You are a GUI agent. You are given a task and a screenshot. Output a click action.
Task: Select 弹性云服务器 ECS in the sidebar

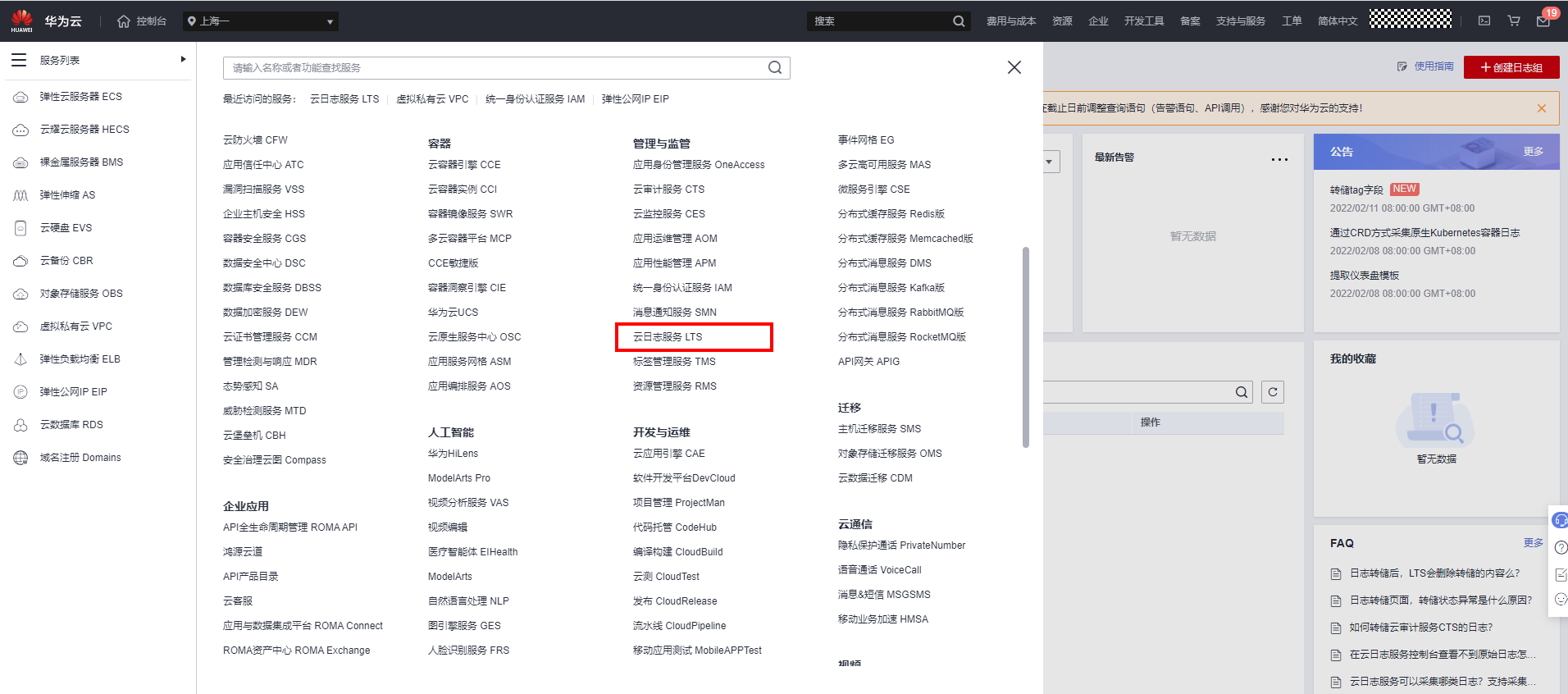[80, 97]
